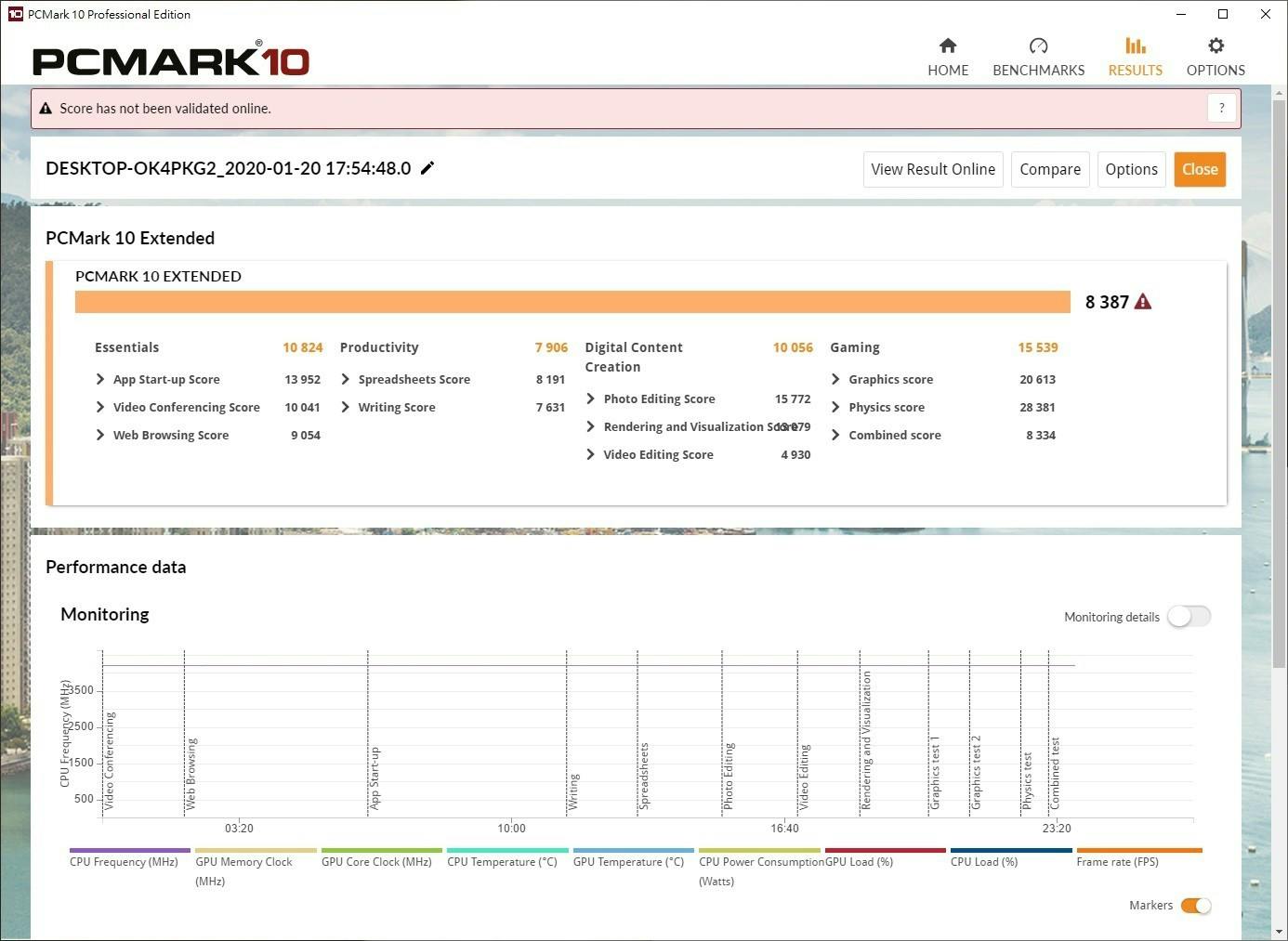Select the Frame rate (FPS) legend swatch
Image resolution: width=1288 pixels, height=941 pixels.
coord(1139,850)
